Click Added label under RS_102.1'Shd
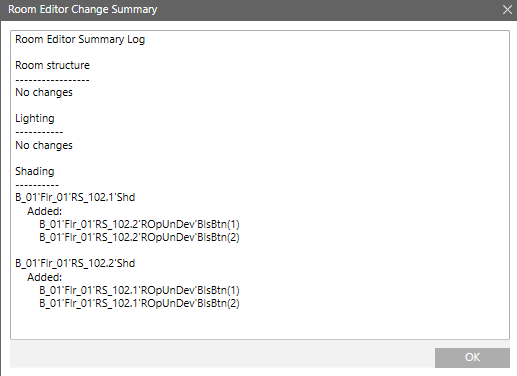This screenshot has height=376, width=517. tap(45, 211)
